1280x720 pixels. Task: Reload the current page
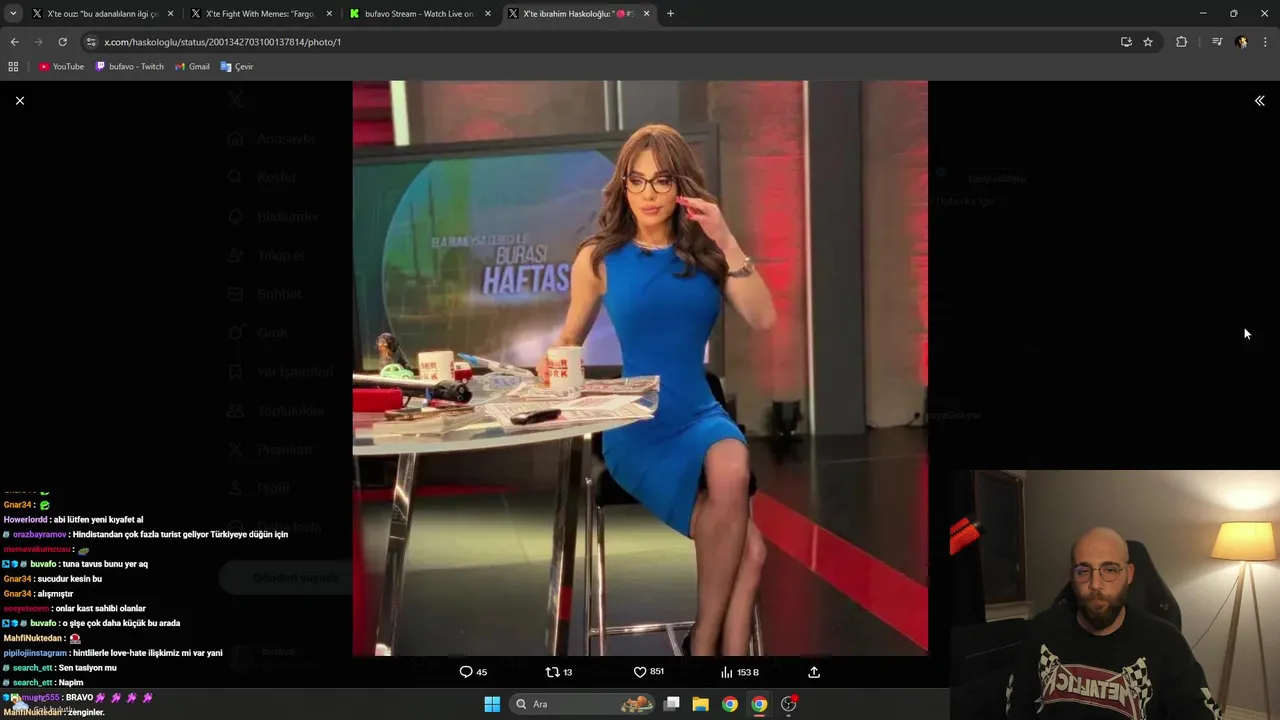point(62,42)
